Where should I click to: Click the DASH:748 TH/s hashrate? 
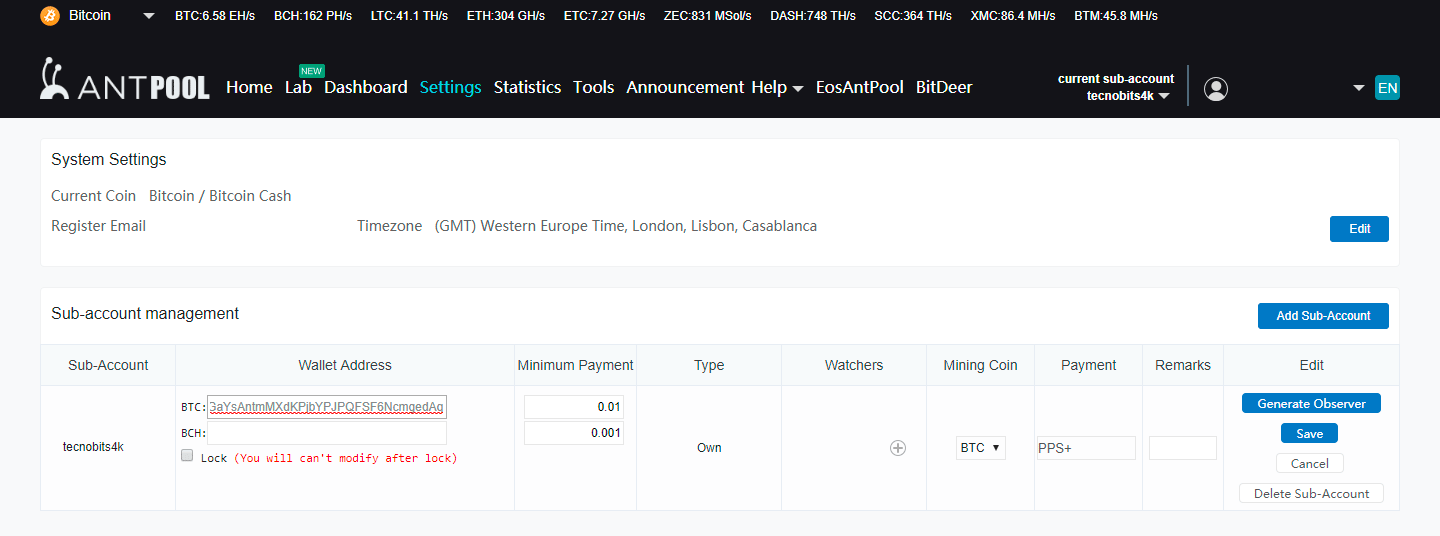coord(813,16)
